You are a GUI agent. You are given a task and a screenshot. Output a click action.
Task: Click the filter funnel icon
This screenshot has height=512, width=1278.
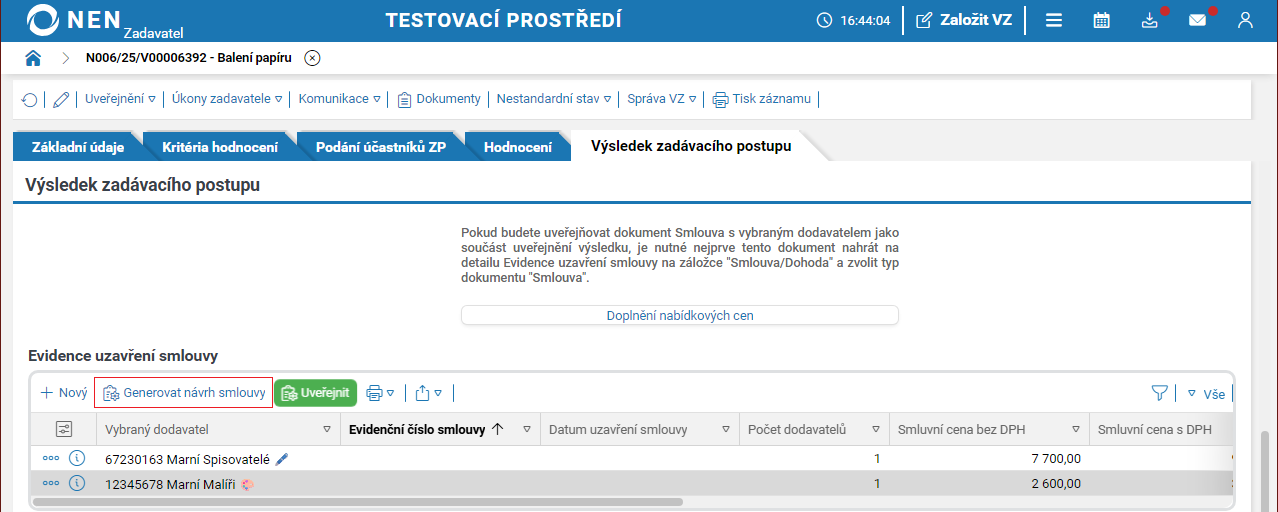[x=1160, y=393]
